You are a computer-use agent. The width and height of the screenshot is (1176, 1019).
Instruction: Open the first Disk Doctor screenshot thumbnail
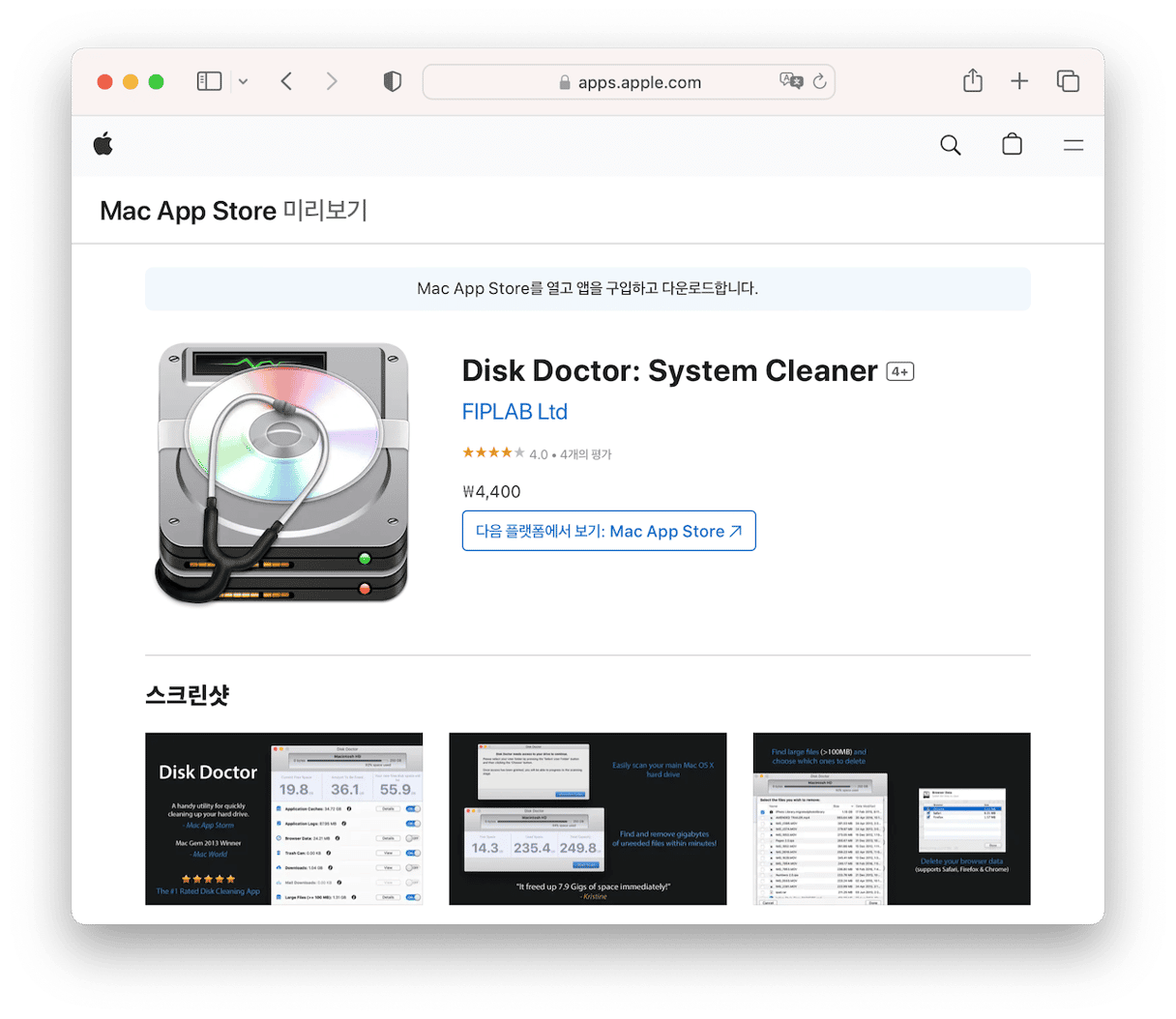[x=284, y=819]
